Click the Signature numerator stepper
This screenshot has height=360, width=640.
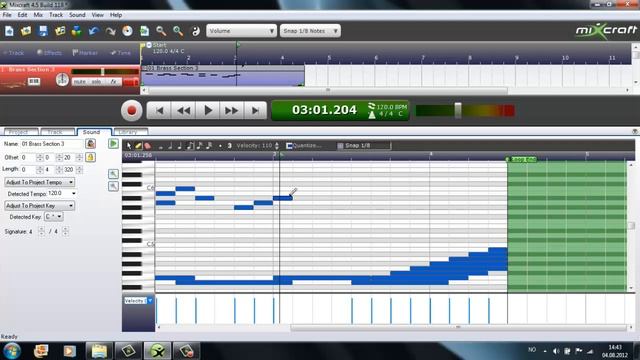pyautogui.click(x=41, y=231)
